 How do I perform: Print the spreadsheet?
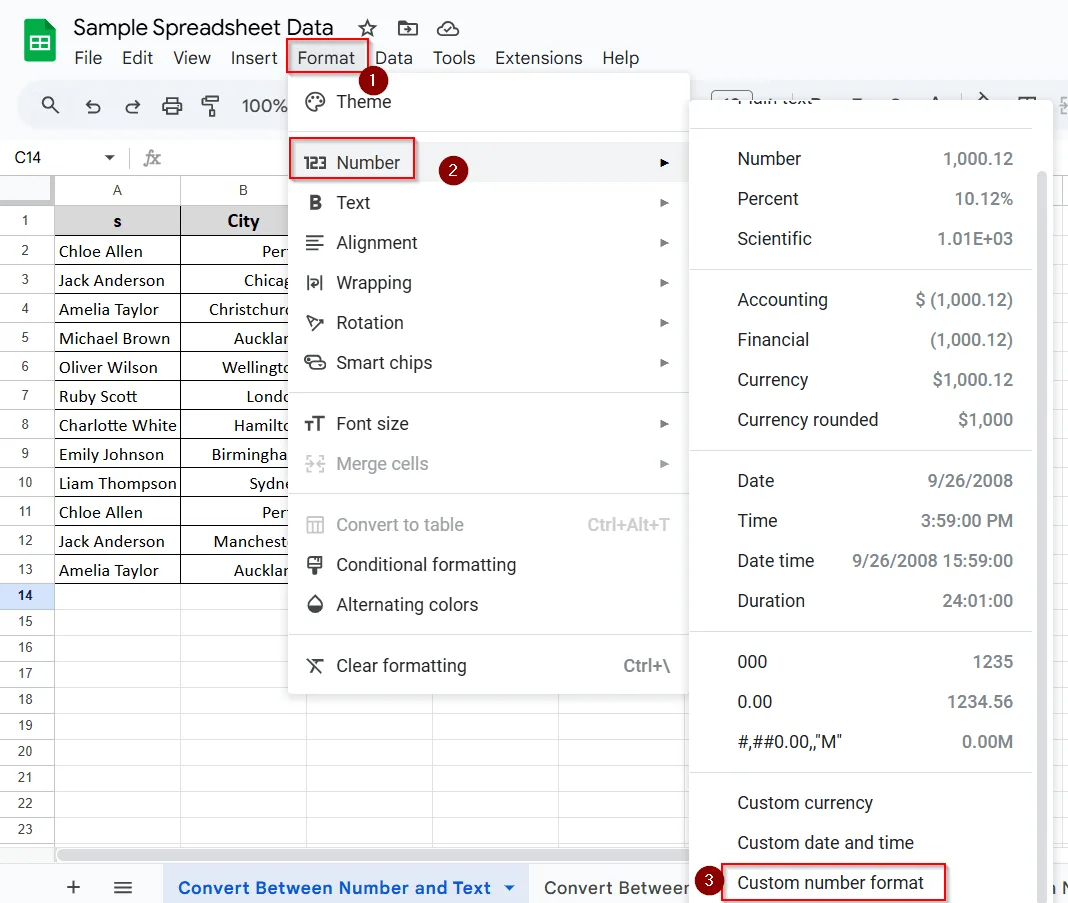(x=172, y=106)
